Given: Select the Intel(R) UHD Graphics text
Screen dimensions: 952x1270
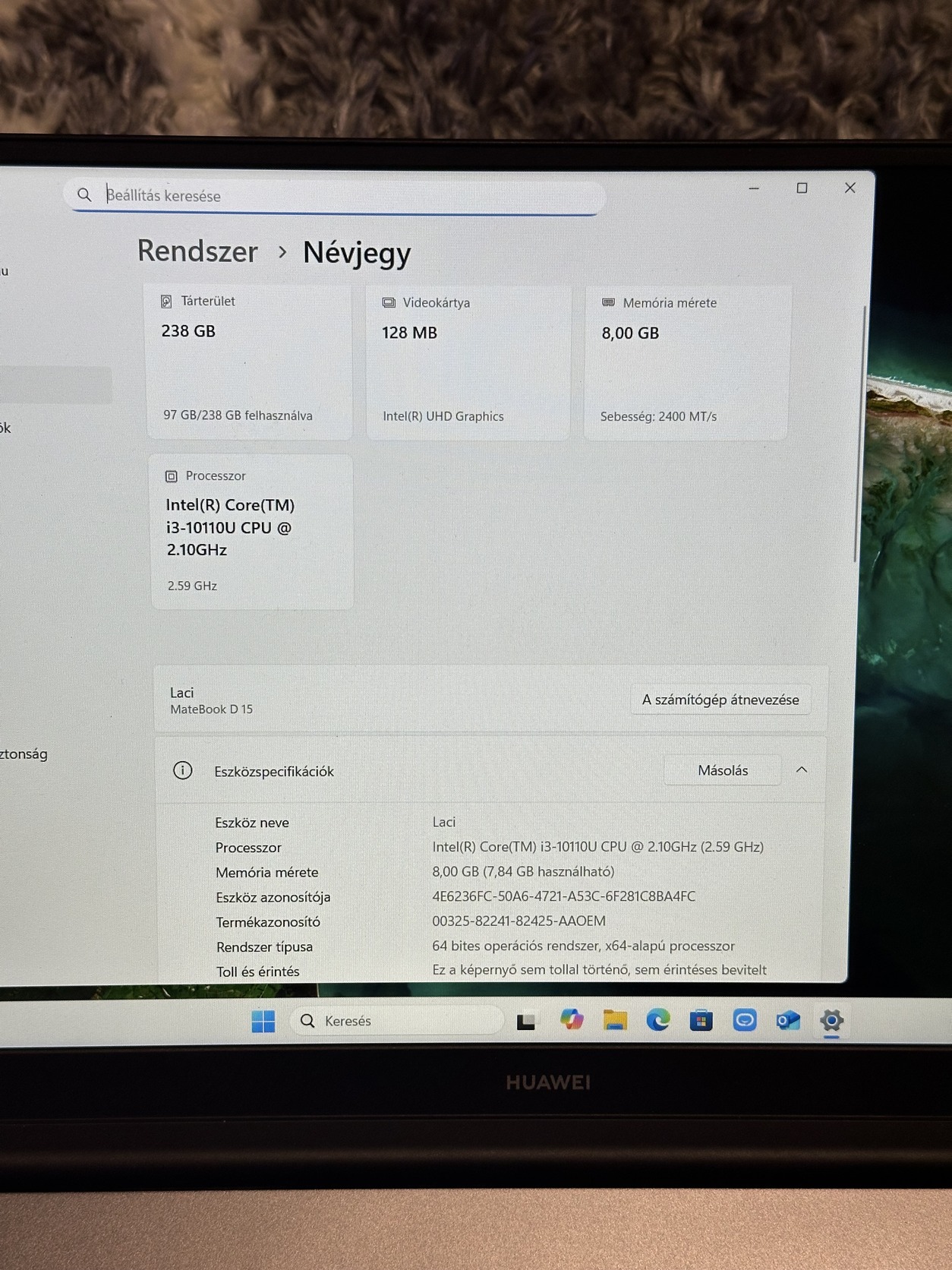Looking at the screenshot, I should point(443,416).
